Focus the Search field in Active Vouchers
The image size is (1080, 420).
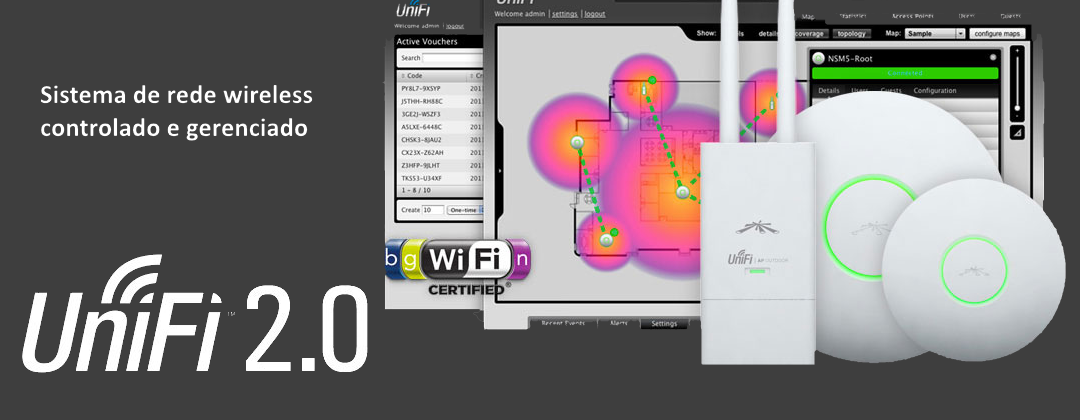[453, 59]
